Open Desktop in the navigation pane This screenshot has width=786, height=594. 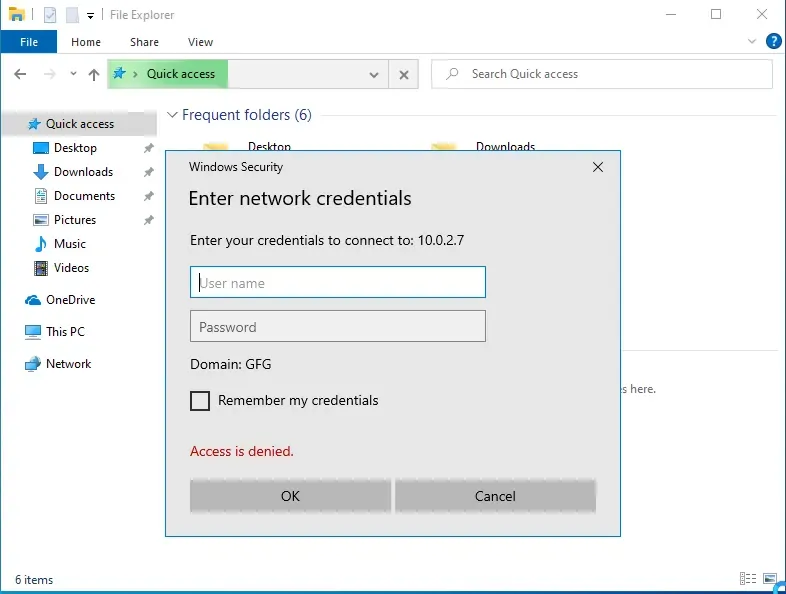tap(75, 148)
